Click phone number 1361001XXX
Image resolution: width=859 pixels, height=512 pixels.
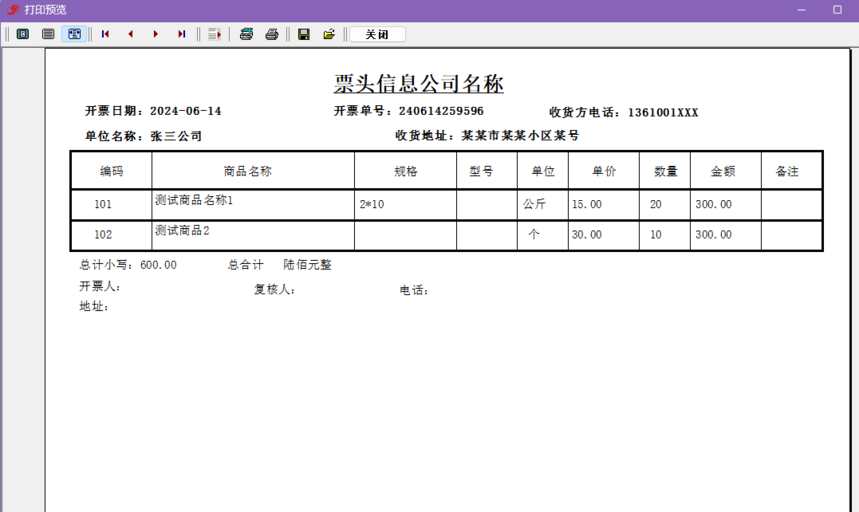click(663, 113)
